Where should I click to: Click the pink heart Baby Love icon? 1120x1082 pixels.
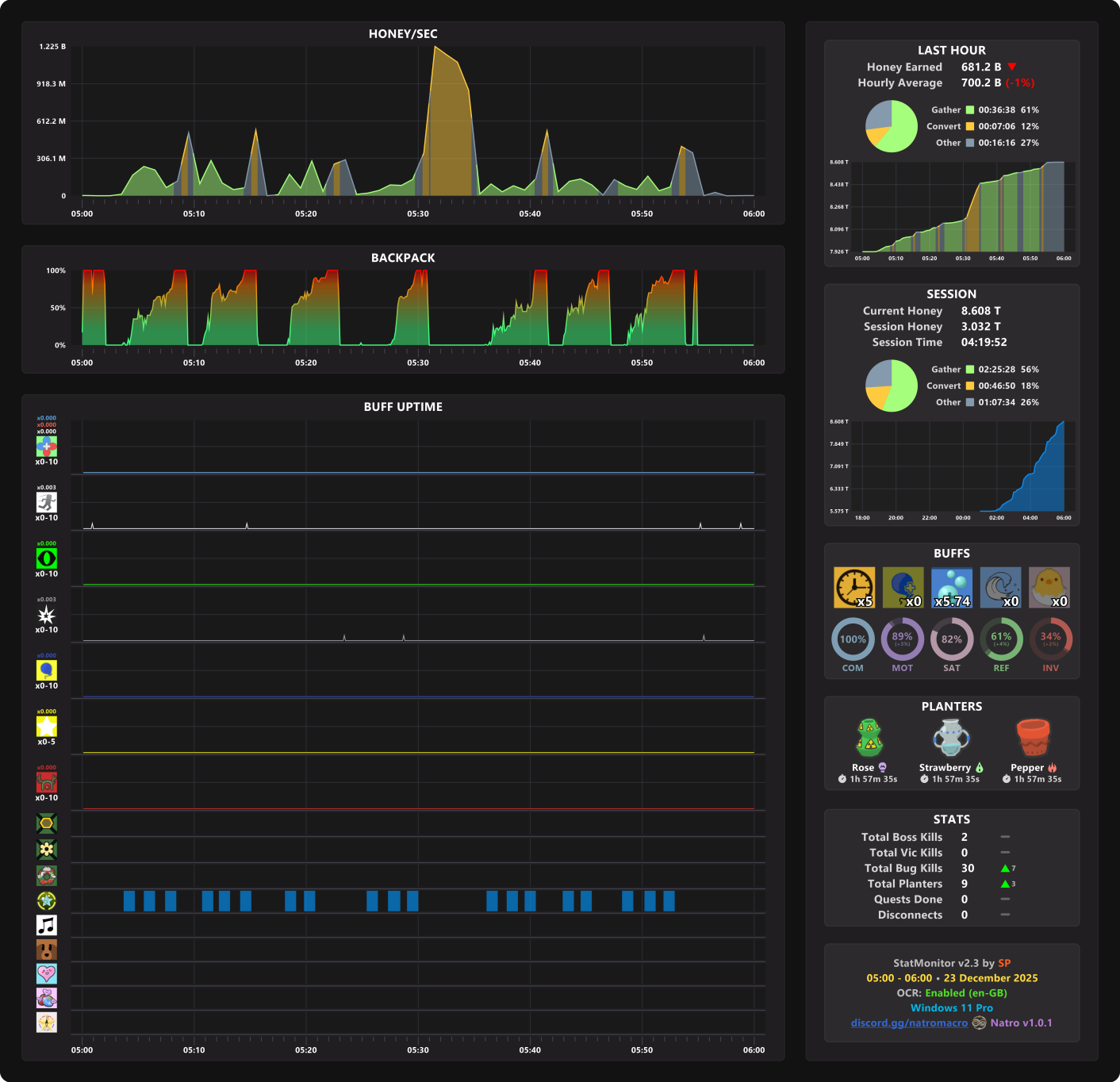[x=47, y=973]
